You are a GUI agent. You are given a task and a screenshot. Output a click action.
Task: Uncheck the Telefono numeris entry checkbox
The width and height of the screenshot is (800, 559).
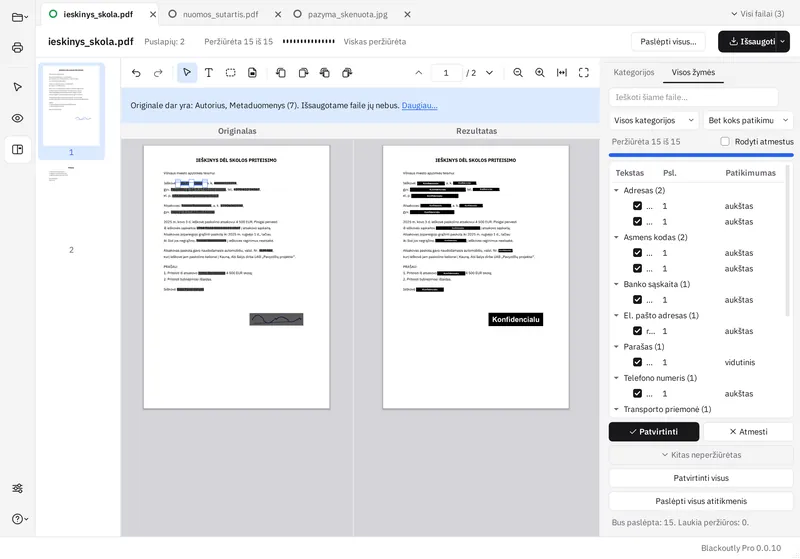(x=637, y=394)
